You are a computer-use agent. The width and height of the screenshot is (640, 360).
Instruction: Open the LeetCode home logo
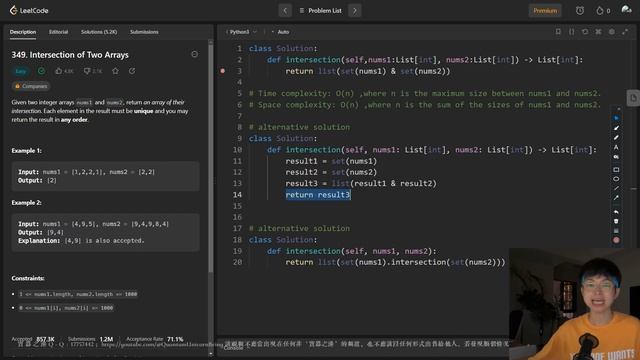[x=29, y=11]
